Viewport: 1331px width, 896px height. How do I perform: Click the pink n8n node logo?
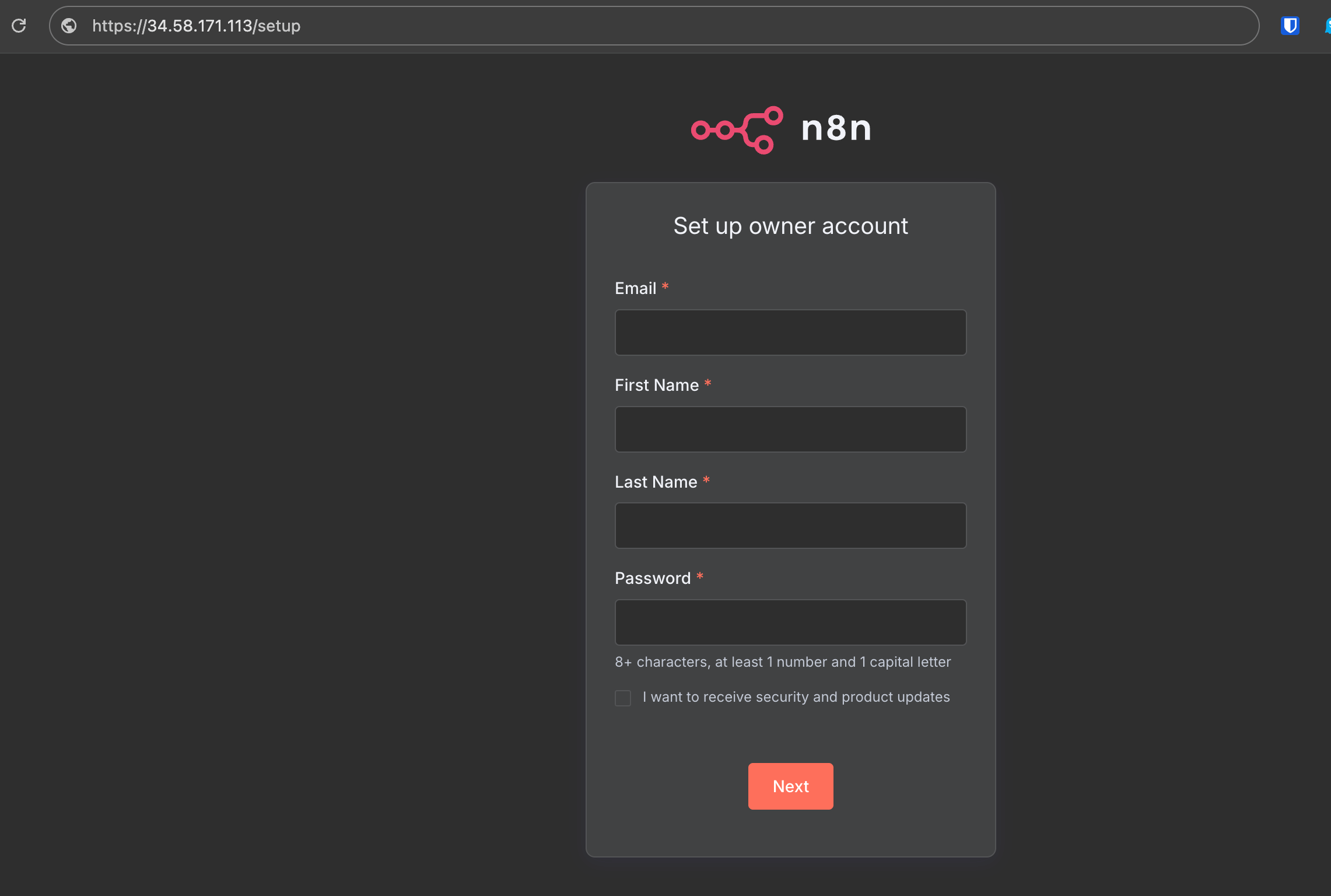737,130
